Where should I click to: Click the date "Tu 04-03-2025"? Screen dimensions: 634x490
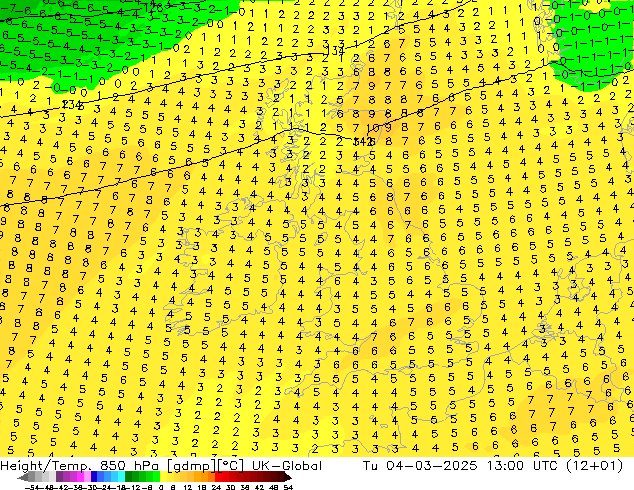point(420,466)
